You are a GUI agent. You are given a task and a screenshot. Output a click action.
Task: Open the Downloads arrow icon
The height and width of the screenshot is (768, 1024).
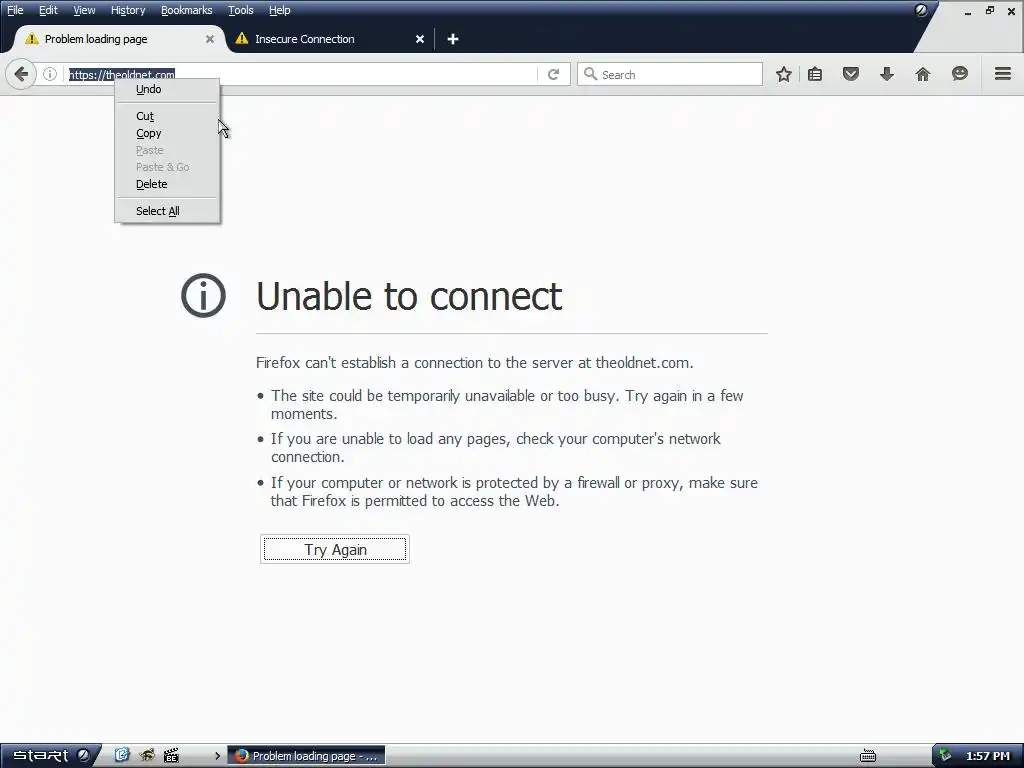[x=886, y=74]
